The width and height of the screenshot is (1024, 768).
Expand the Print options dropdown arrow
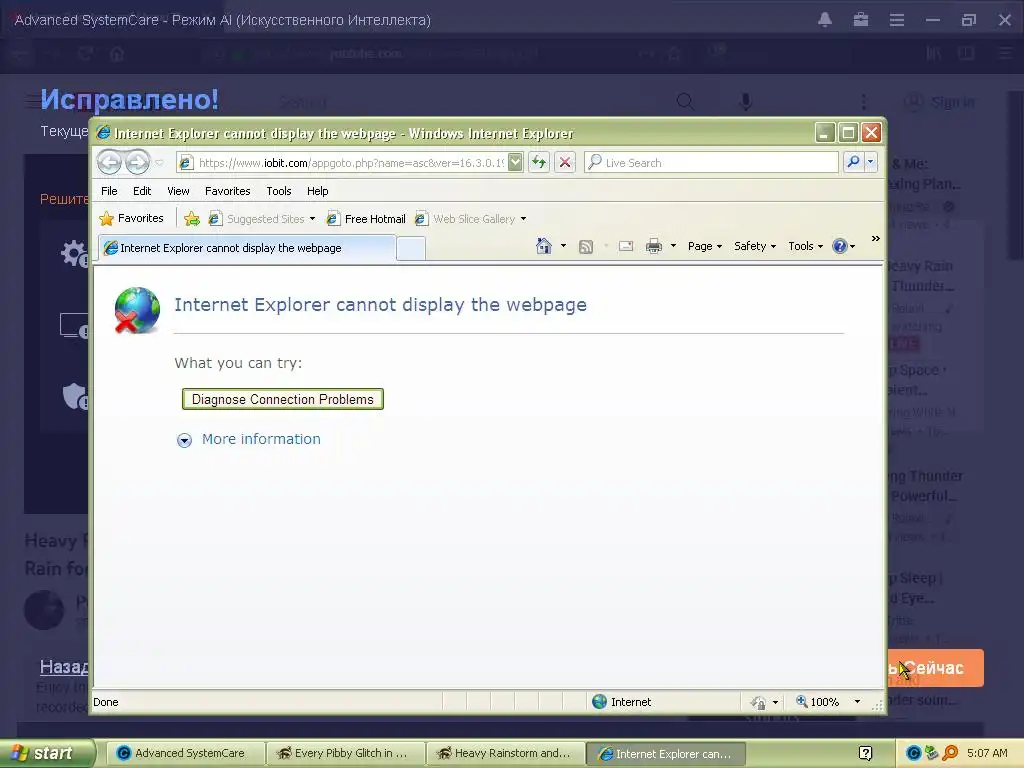tap(673, 246)
